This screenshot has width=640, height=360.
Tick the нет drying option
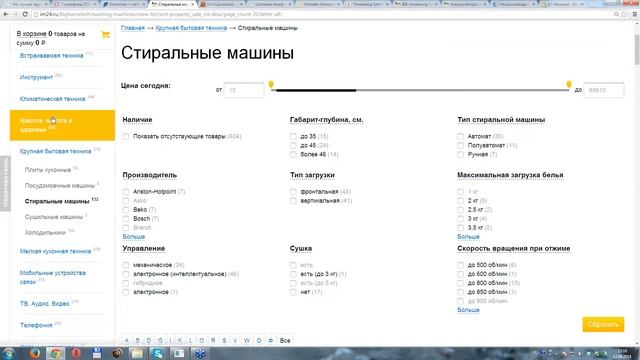(x=293, y=292)
